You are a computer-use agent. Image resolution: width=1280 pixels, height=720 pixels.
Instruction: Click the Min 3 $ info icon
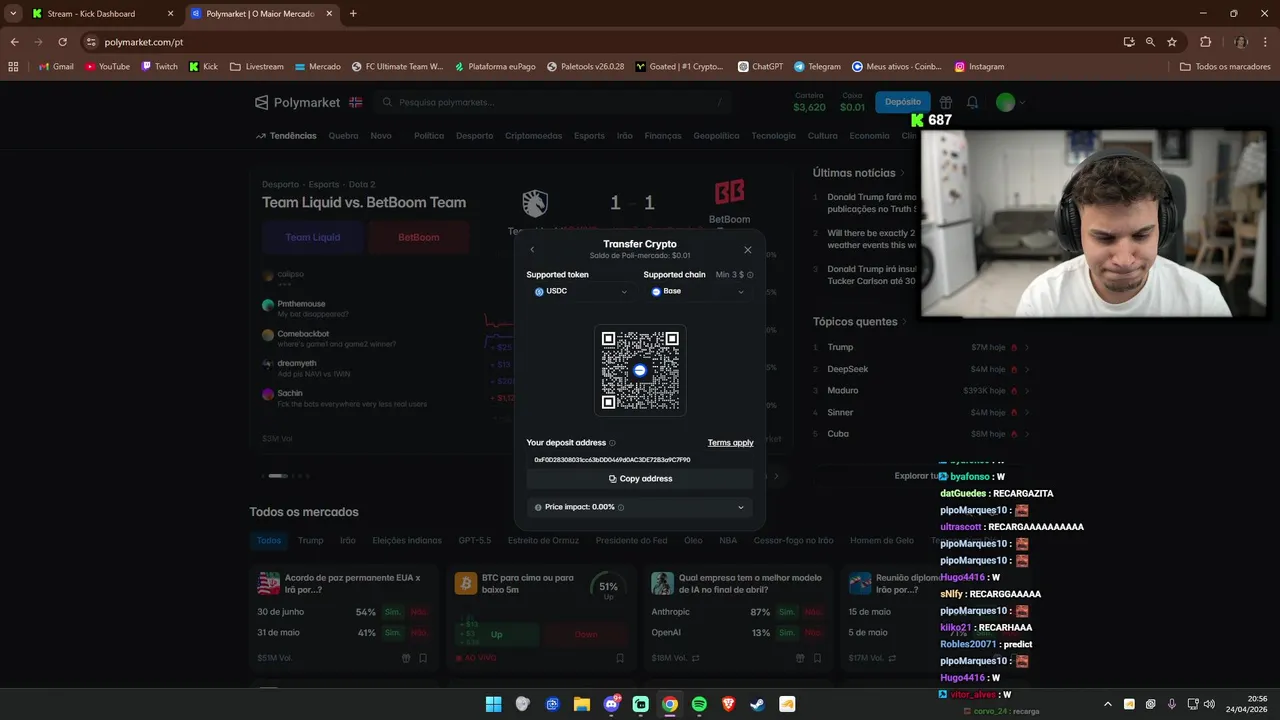(x=750, y=275)
